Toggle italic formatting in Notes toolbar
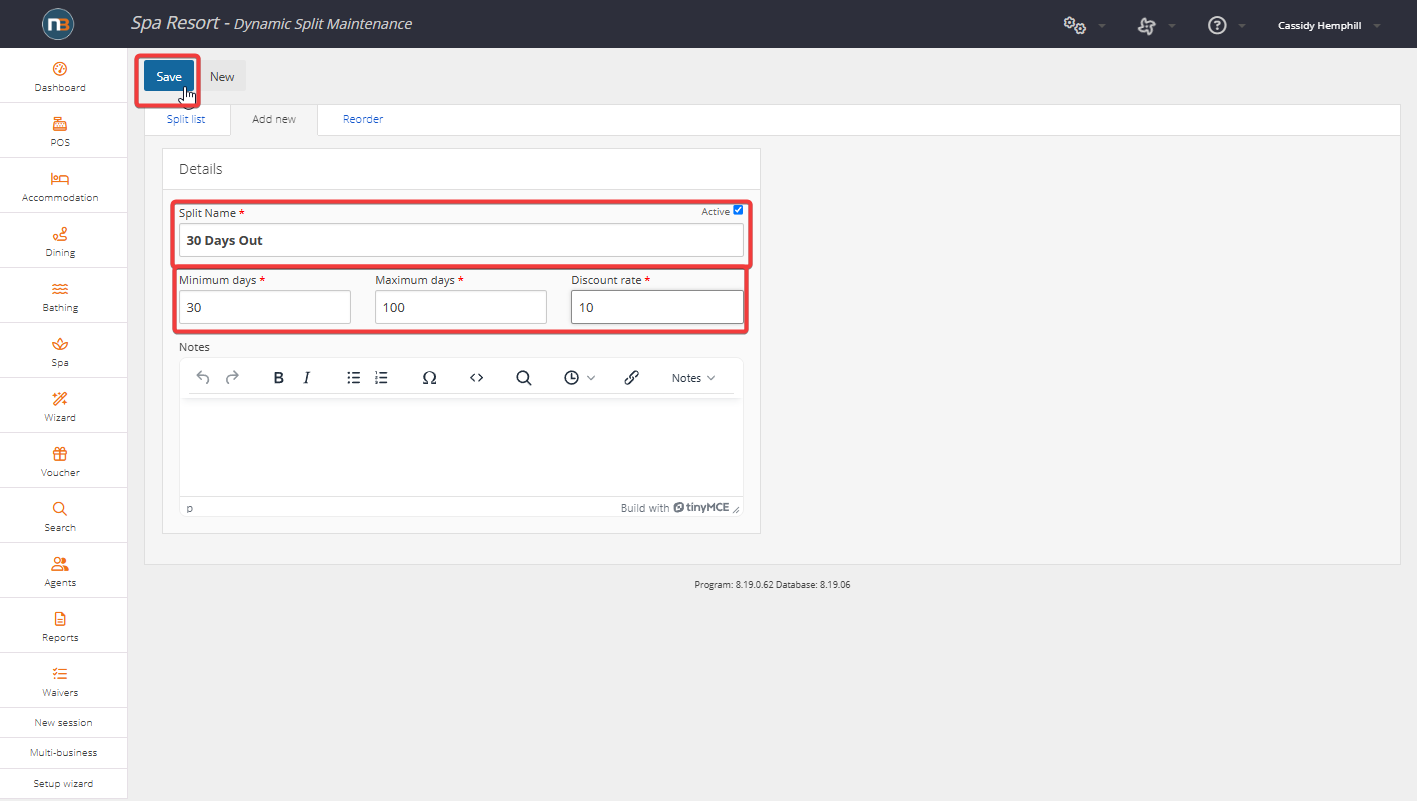 [x=307, y=378]
